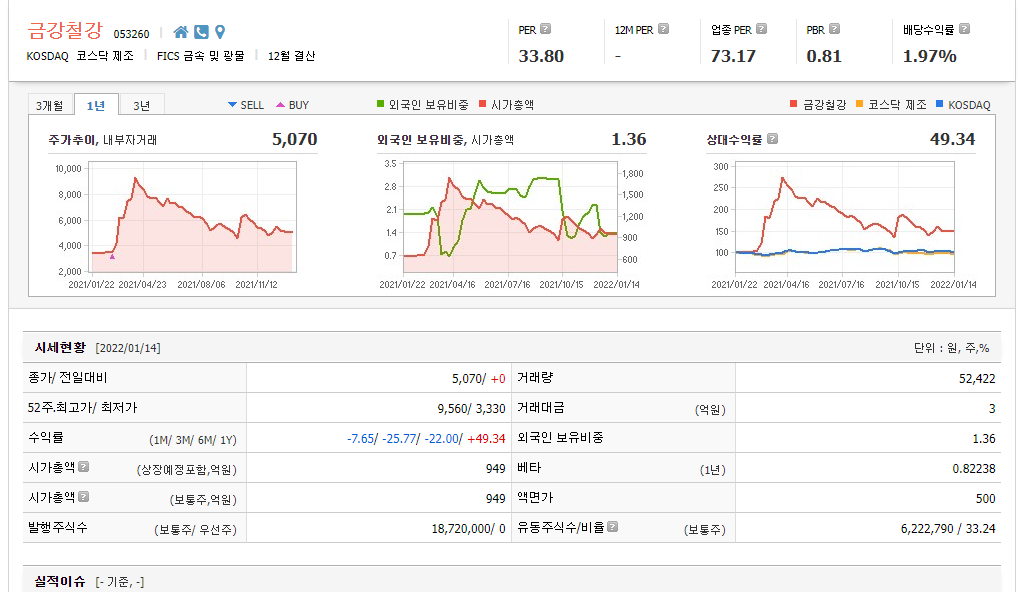Click floating shares value 6,222,790 / 33.24
Viewport: 1018px width, 592px height.
(x=948, y=529)
